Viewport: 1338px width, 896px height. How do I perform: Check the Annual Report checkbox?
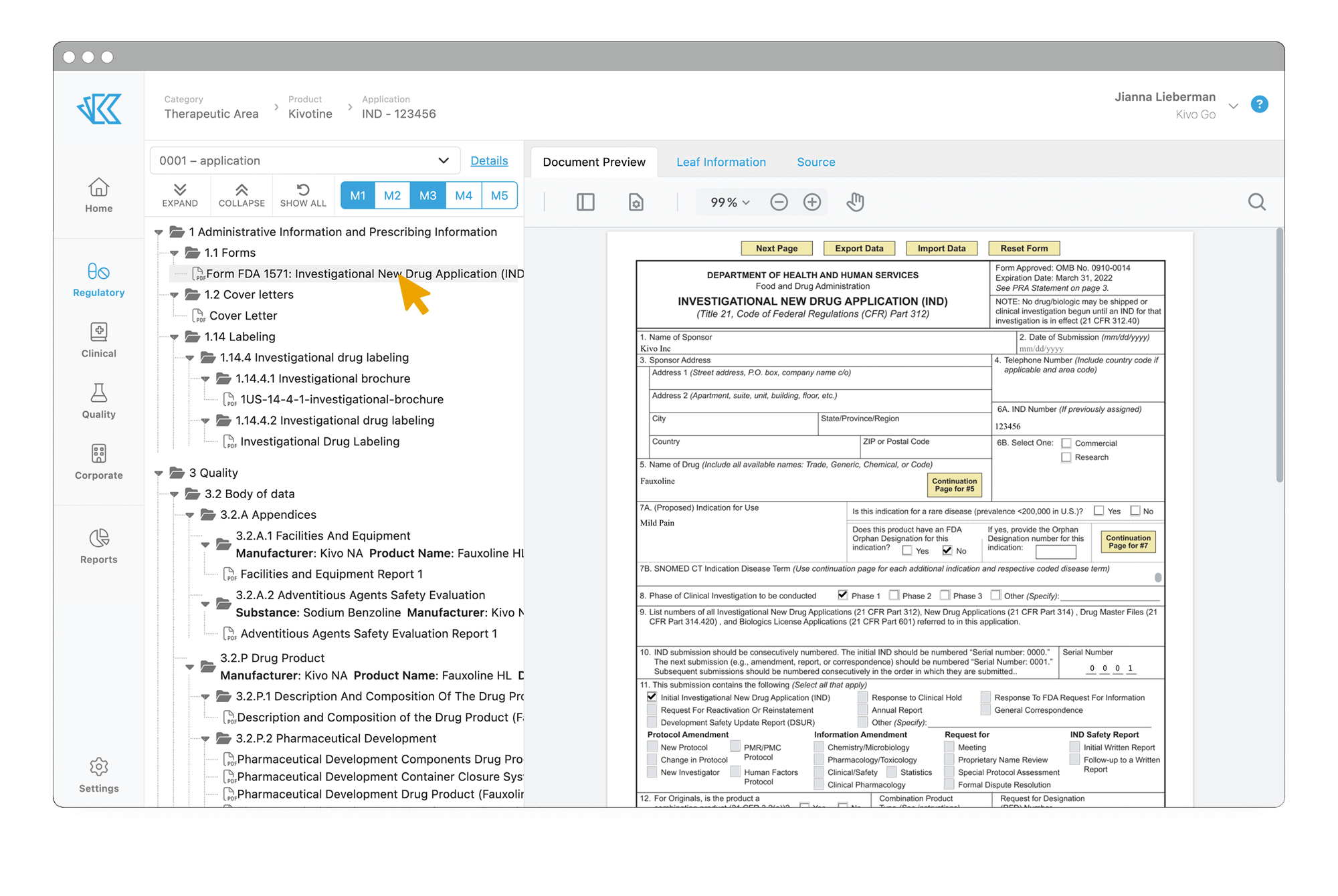coord(863,709)
